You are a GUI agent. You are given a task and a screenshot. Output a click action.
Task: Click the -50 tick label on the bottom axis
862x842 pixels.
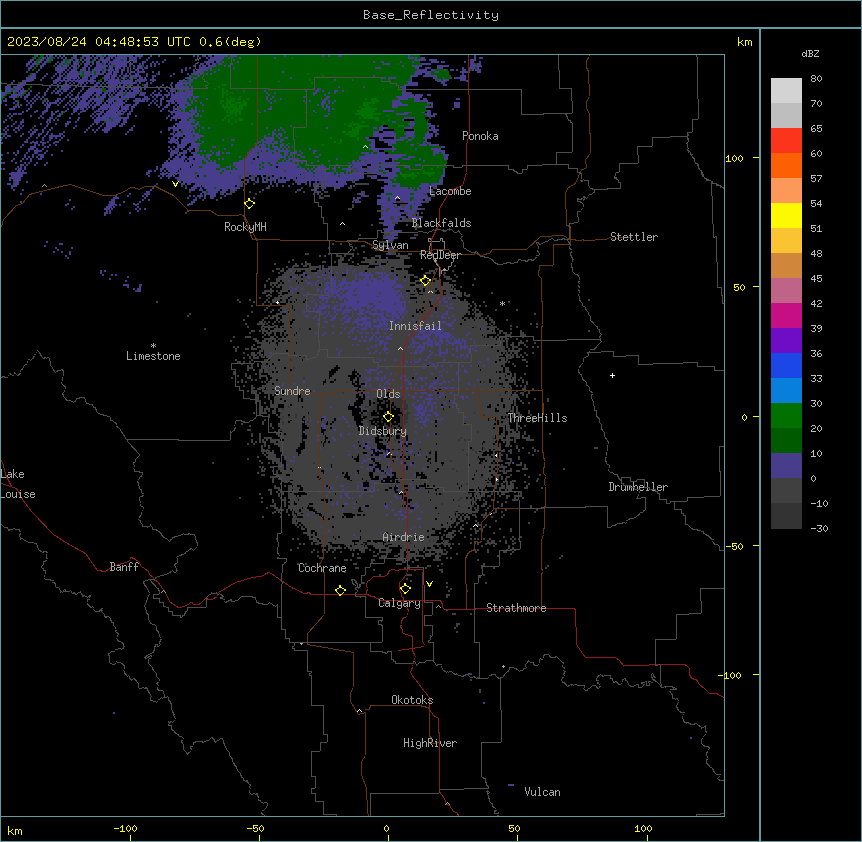(x=255, y=828)
